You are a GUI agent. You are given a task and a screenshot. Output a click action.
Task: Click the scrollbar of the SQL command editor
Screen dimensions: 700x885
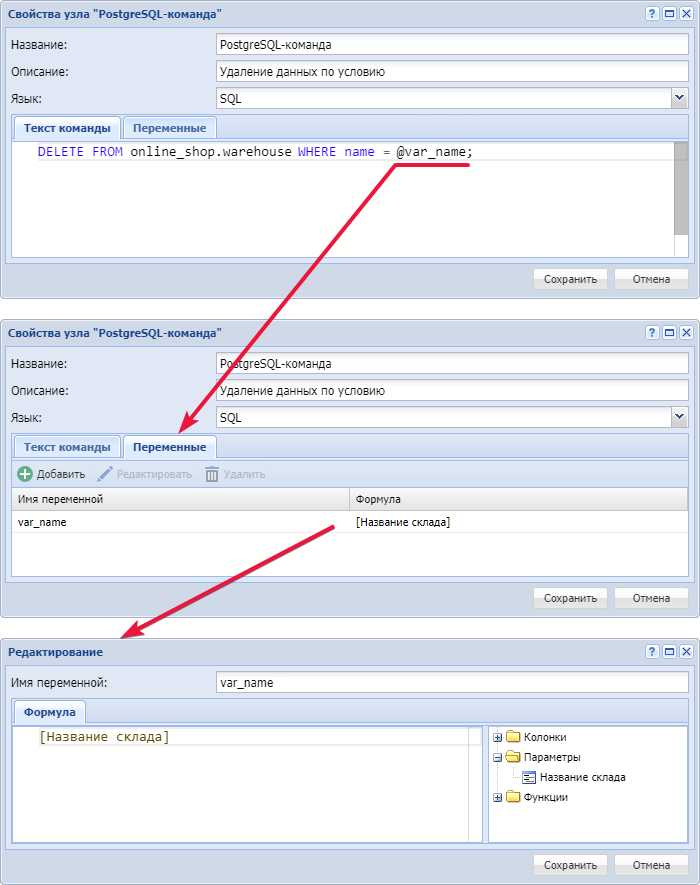[x=681, y=198]
